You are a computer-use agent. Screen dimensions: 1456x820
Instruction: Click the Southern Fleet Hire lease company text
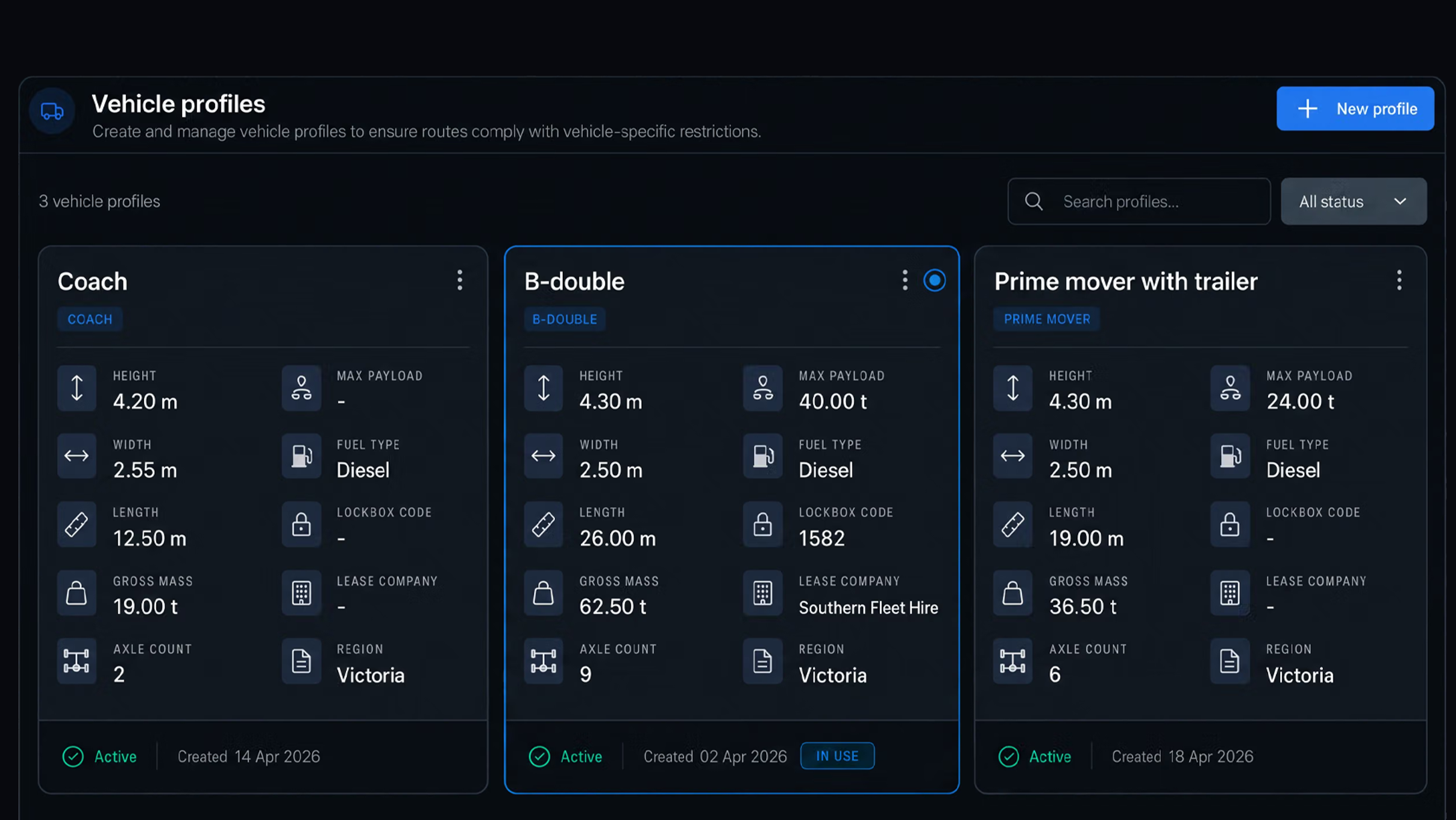click(868, 608)
